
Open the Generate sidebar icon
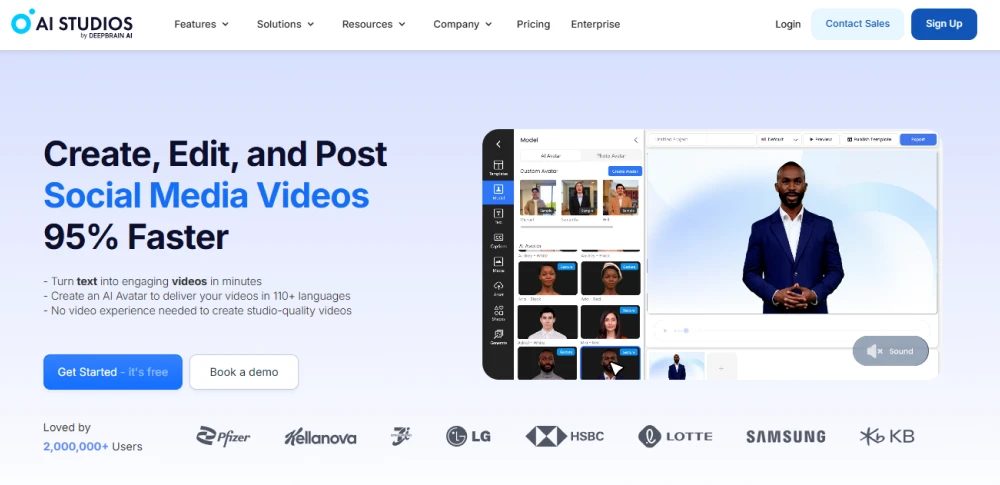click(498, 337)
